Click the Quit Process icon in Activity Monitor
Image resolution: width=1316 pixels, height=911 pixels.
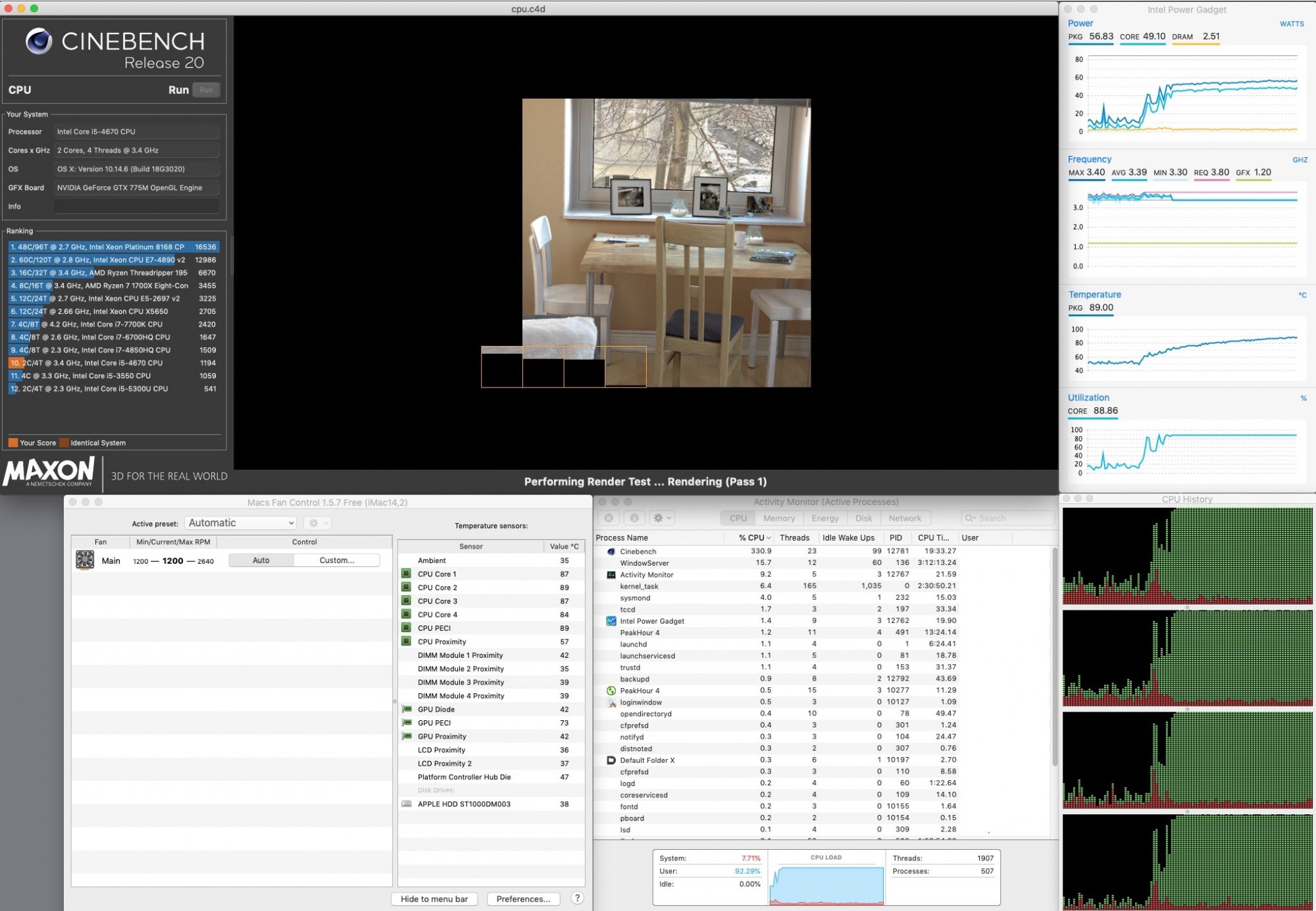pyautogui.click(x=609, y=518)
